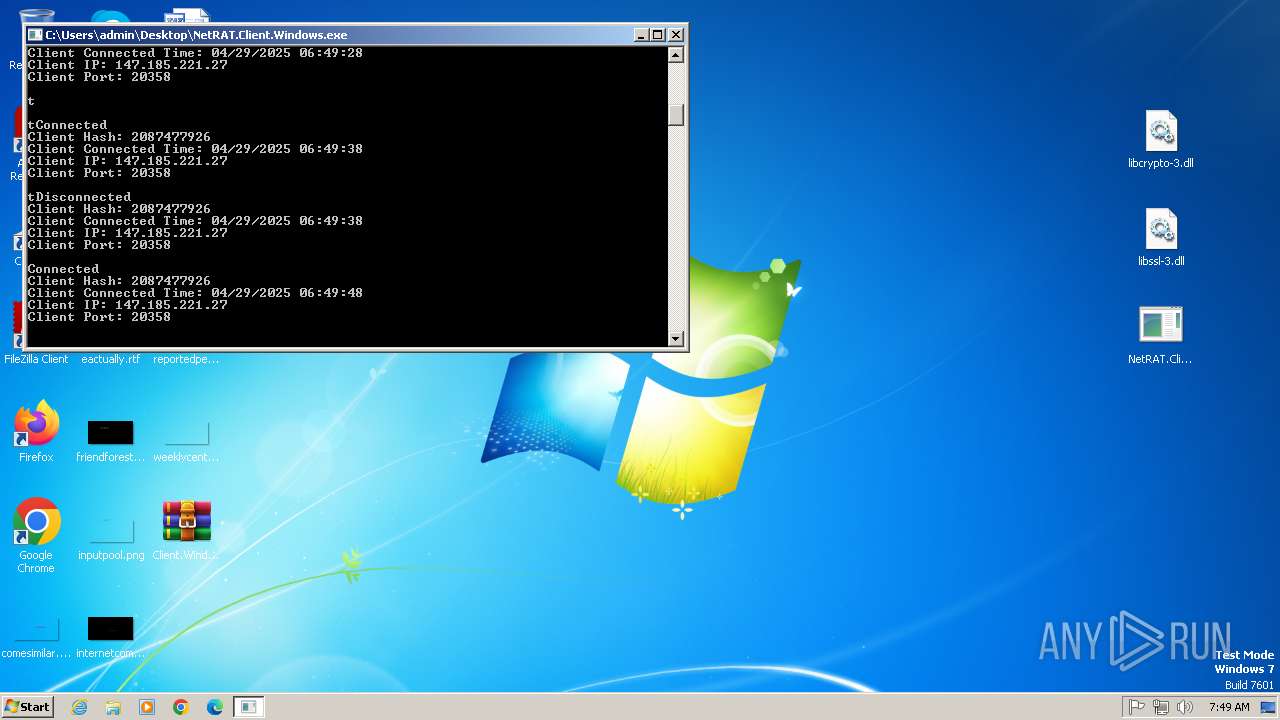The image size is (1280, 720).
Task: Open the volume speaker tray icon
Action: coord(1185,707)
